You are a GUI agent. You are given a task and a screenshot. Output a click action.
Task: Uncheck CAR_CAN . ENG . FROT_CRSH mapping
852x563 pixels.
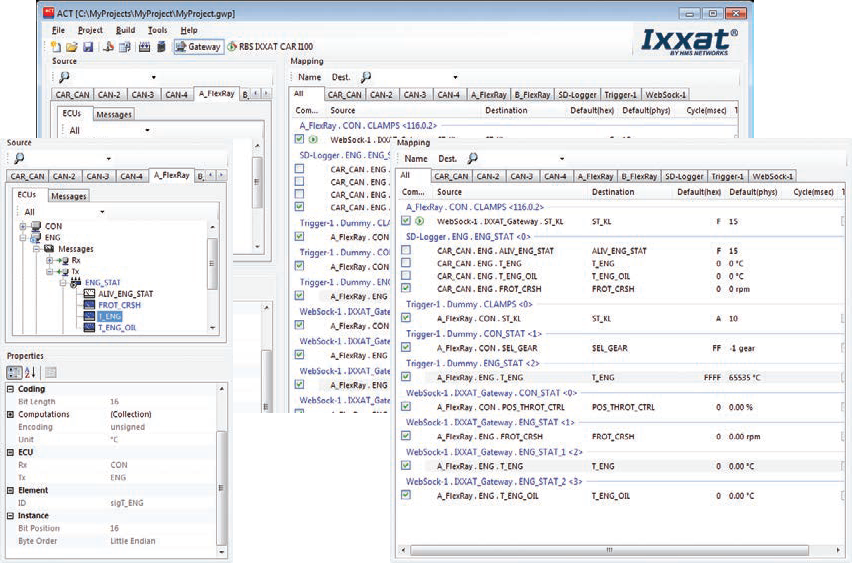(406, 288)
